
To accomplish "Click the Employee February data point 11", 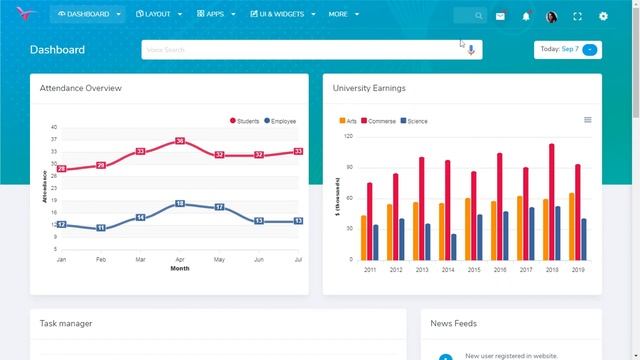I will click(x=101, y=228).
